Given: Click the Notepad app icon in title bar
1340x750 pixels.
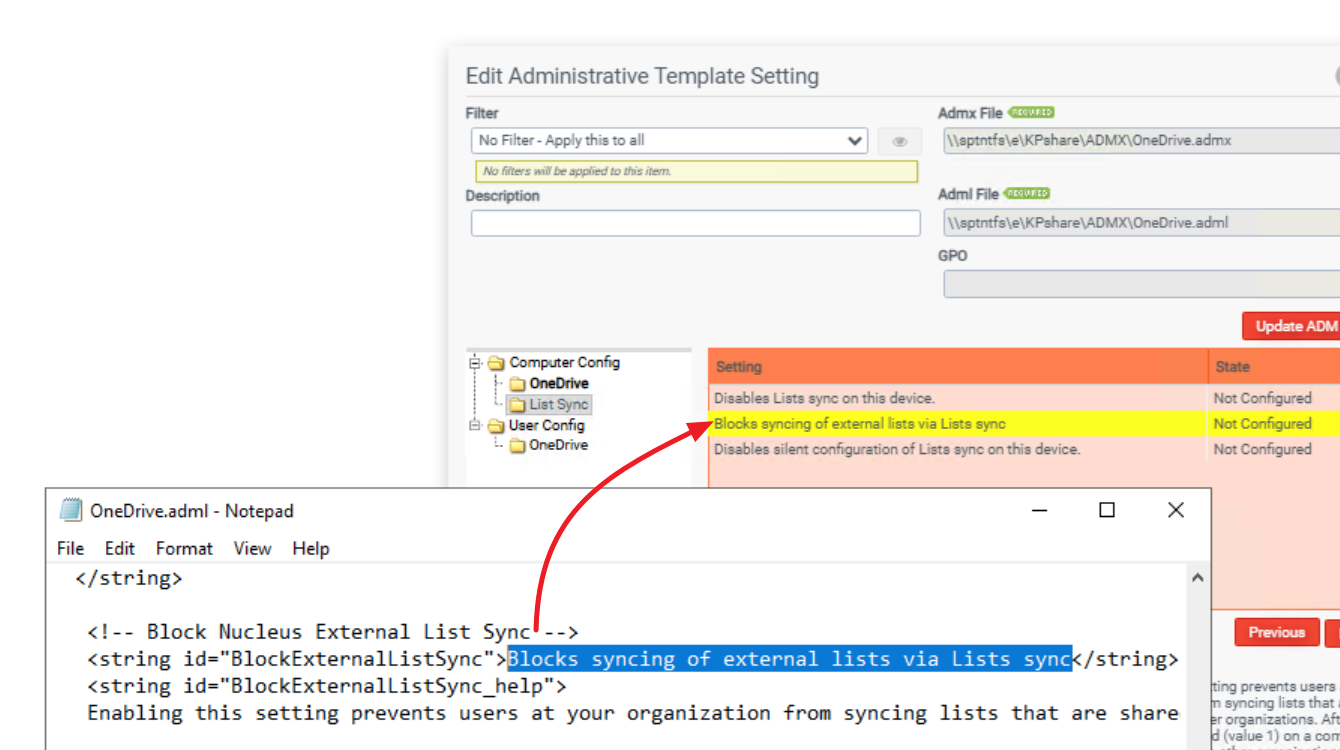Looking at the screenshot, I should point(70,511).
